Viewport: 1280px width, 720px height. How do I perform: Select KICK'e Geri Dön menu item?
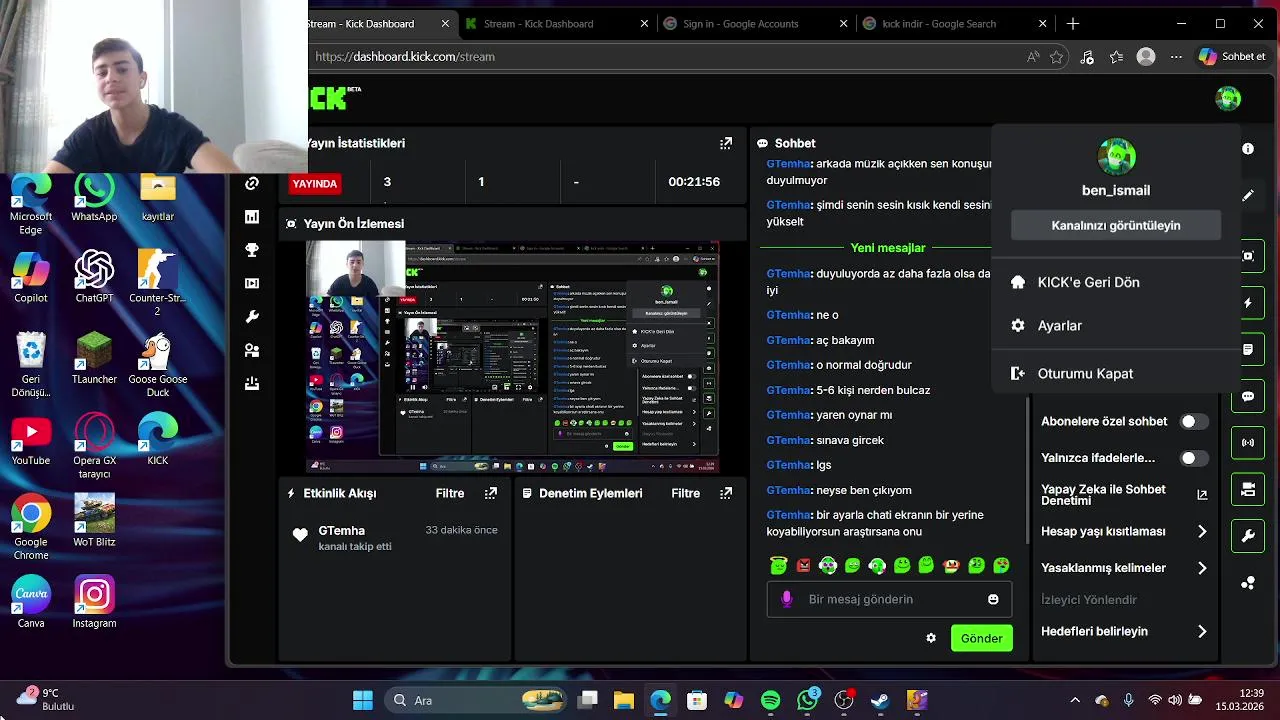pos(1115,282)
